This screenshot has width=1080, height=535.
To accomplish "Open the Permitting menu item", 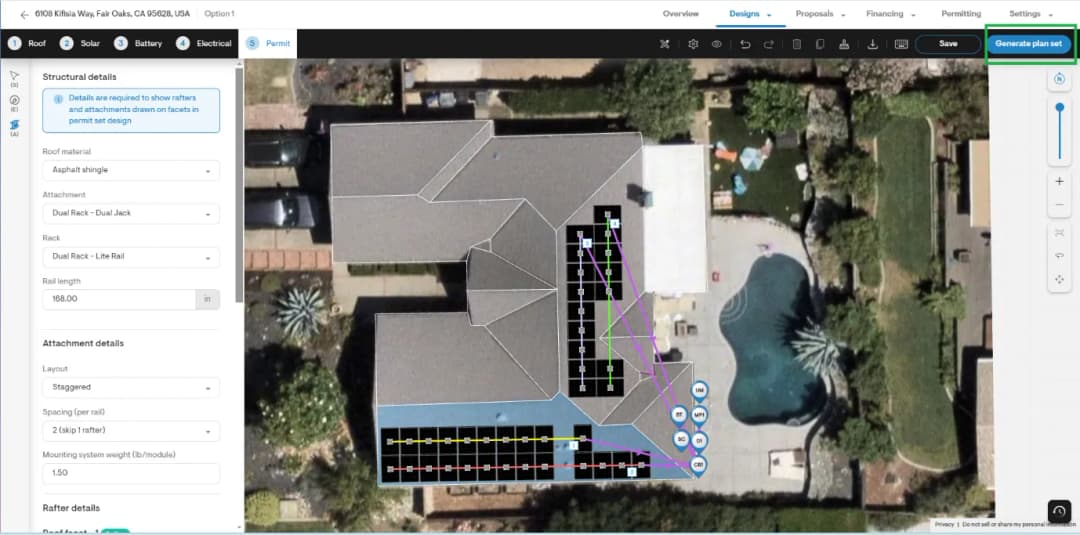I will 961,14.
